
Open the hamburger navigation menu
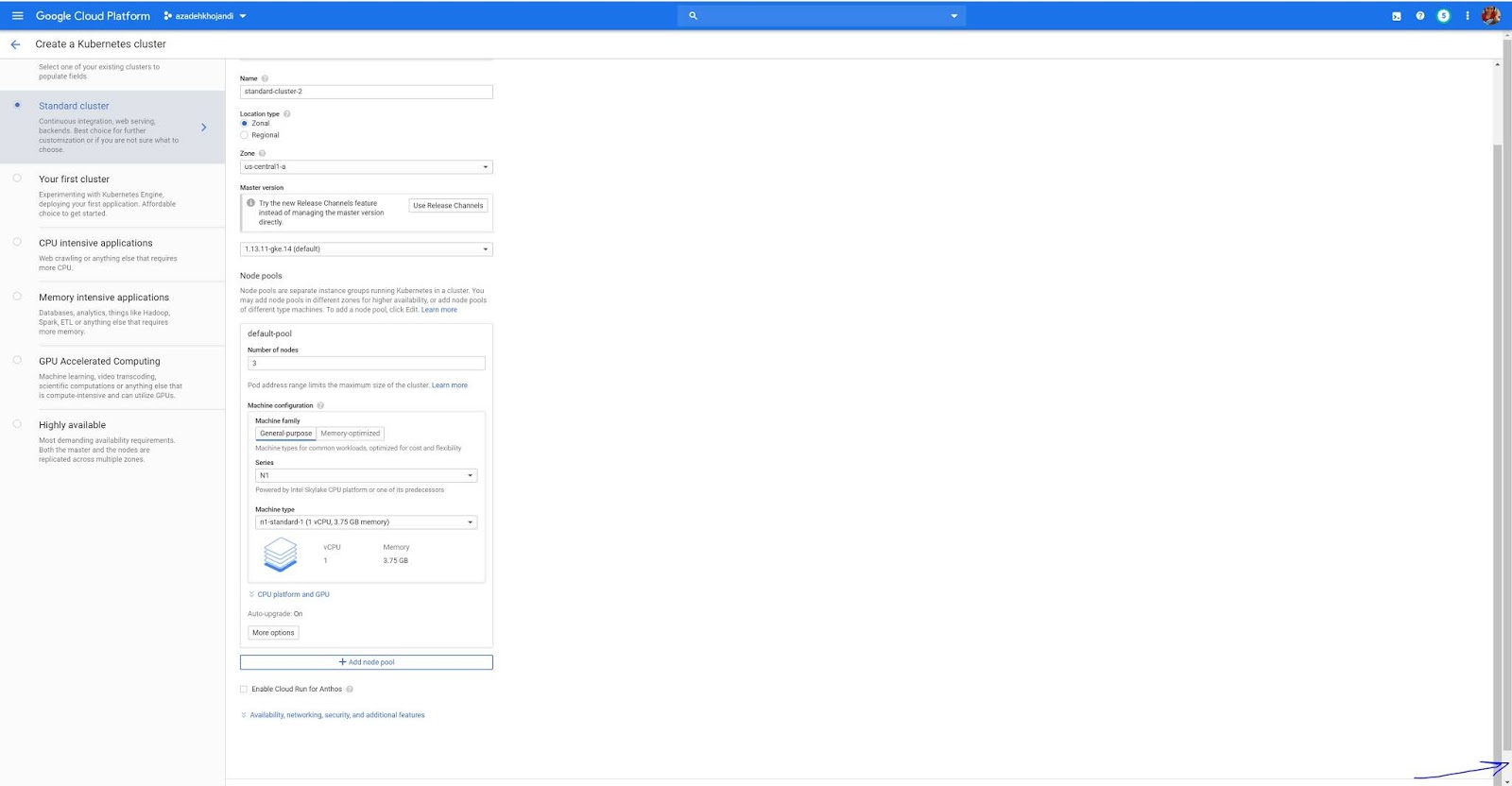tap(17, 16)
